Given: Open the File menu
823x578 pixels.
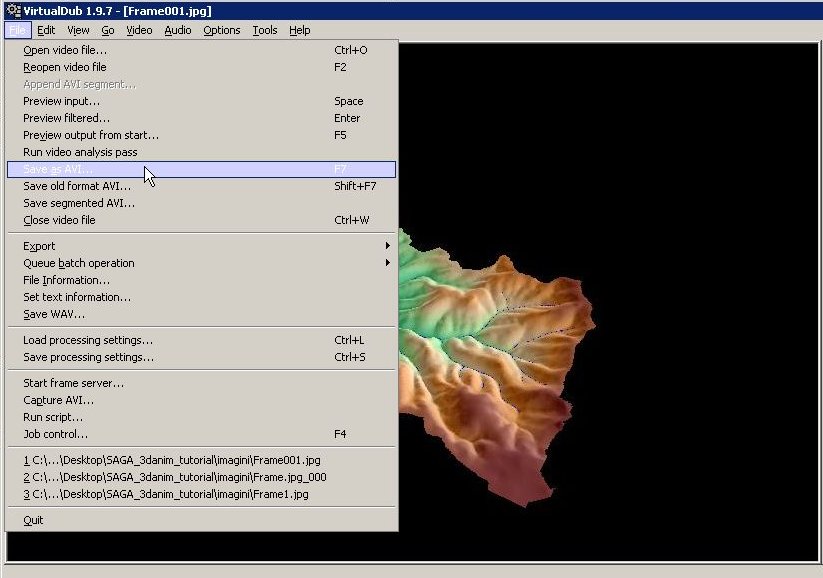Looking at the screenshot, I should coord(17,30).
